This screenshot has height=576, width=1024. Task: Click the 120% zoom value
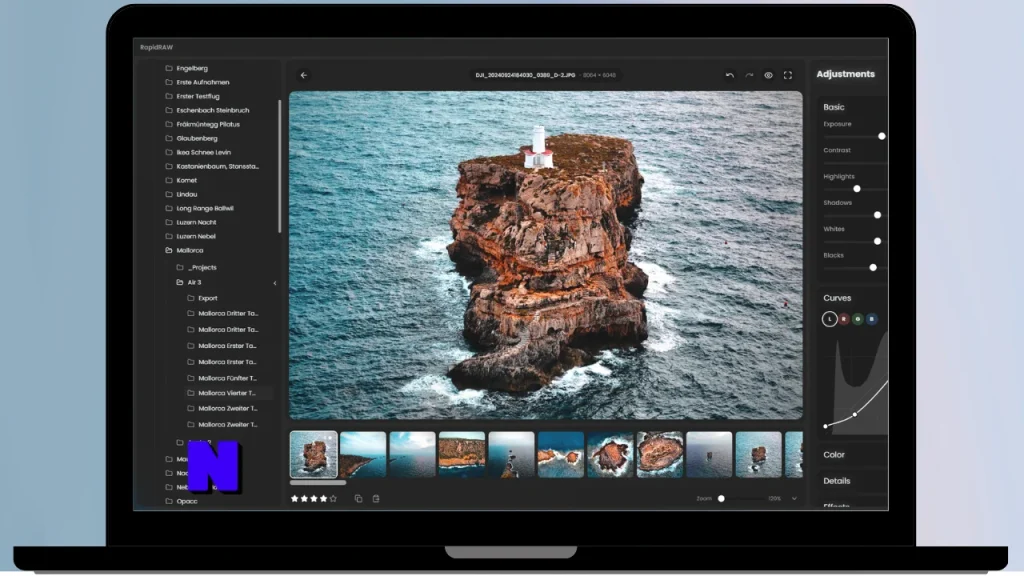click(x=775, y=498)
